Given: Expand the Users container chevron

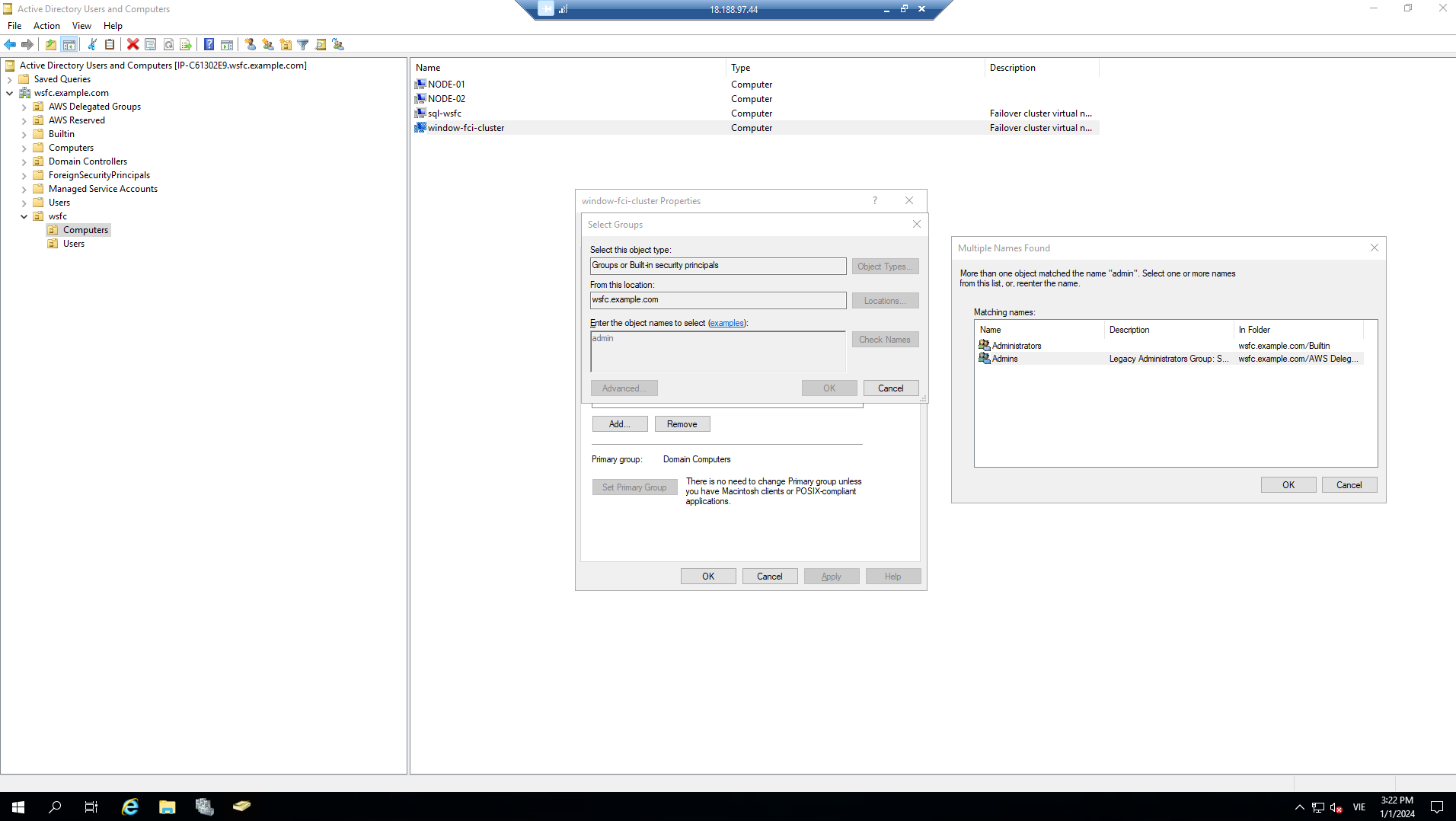Looking at the screenshot, I should [x=24, y=203].
